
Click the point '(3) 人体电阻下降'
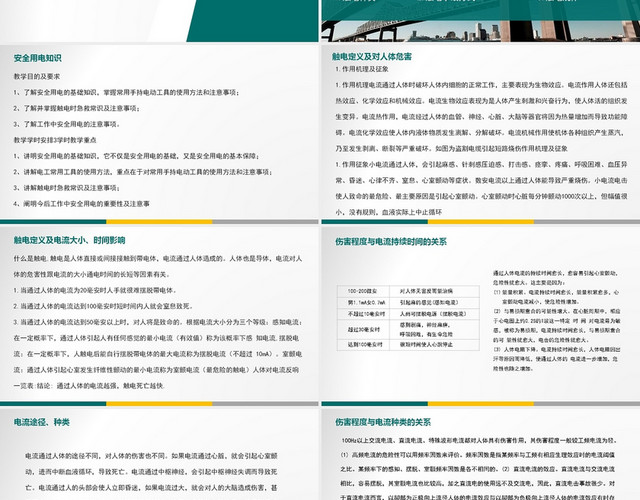(x=556, y=359)
